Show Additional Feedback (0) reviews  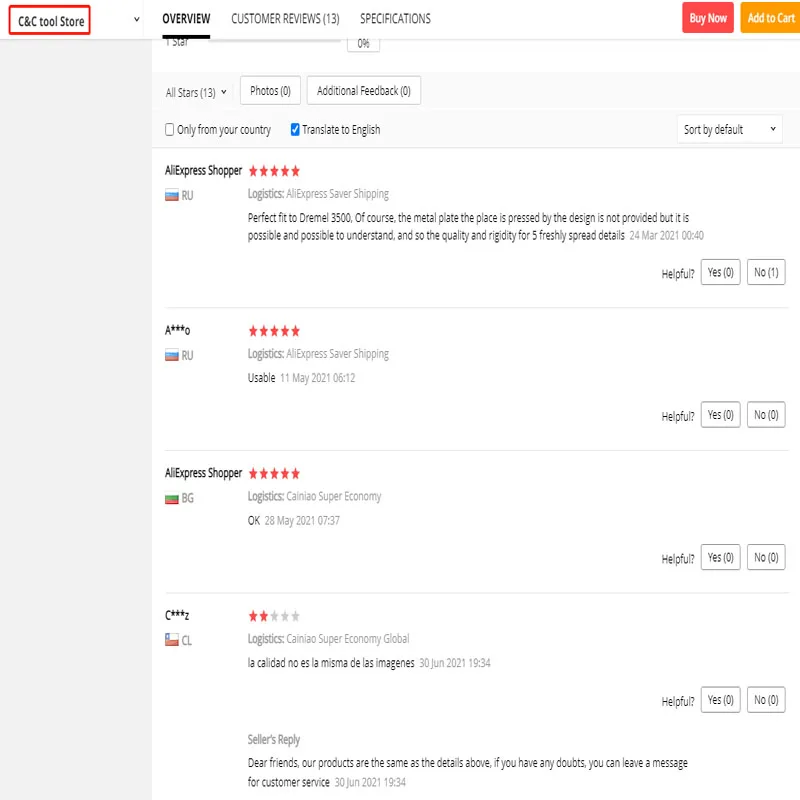point(363,91)
